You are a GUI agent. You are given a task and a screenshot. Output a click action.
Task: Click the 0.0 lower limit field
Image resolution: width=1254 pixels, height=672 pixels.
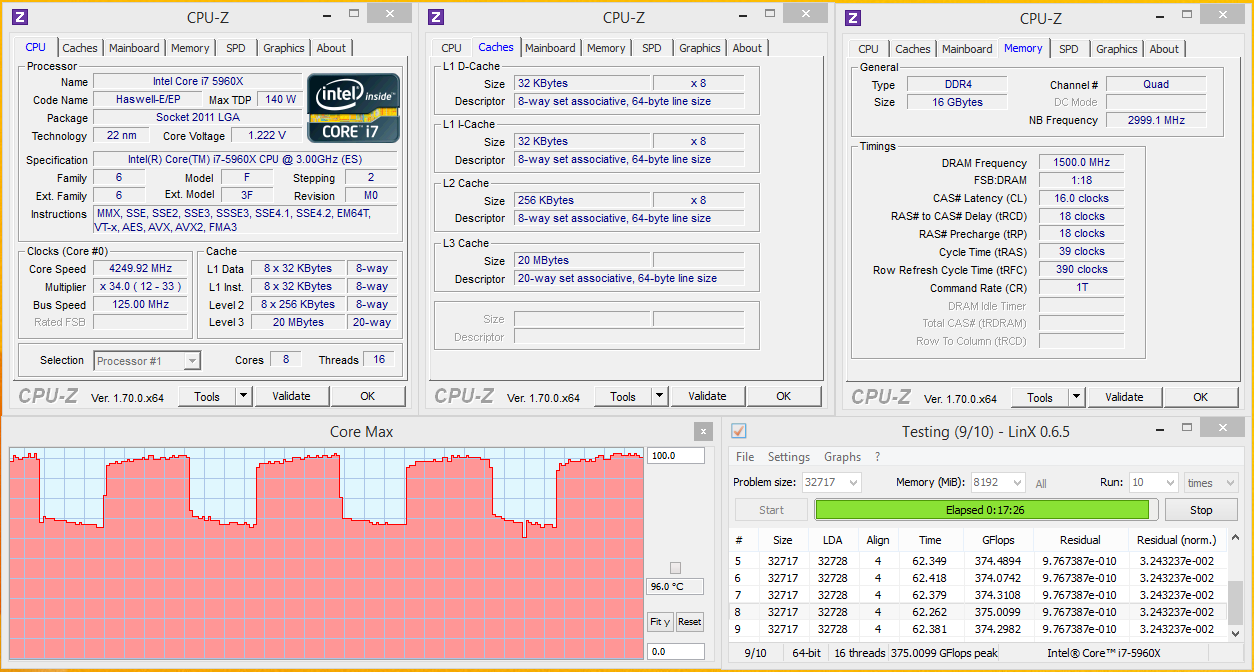point(675,651)
